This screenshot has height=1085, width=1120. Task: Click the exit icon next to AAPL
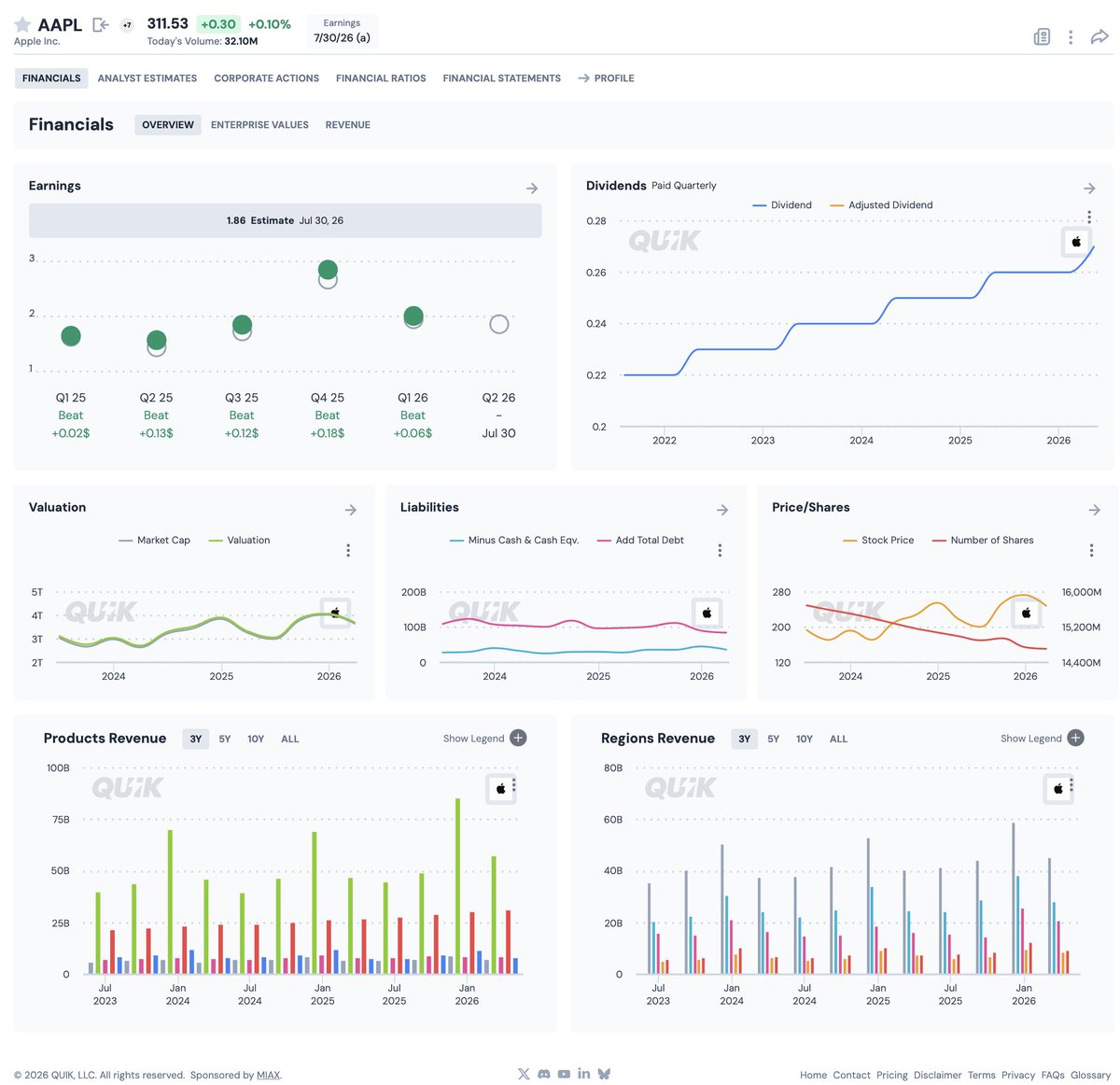[x=101, y=25]
